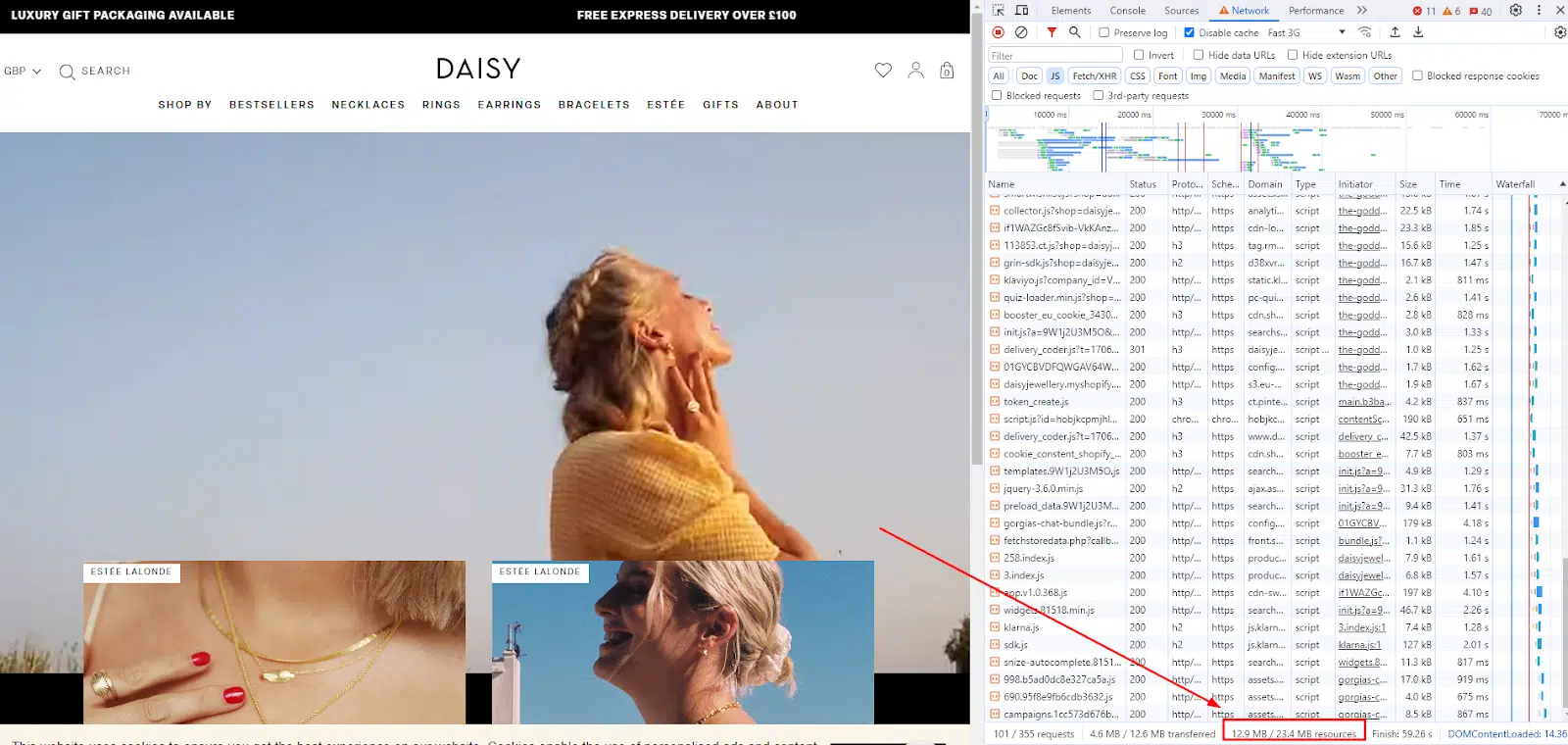Screen dimensions: 1568x745
Task: Open DevTools main settings gear
Action: (1516, 10)
